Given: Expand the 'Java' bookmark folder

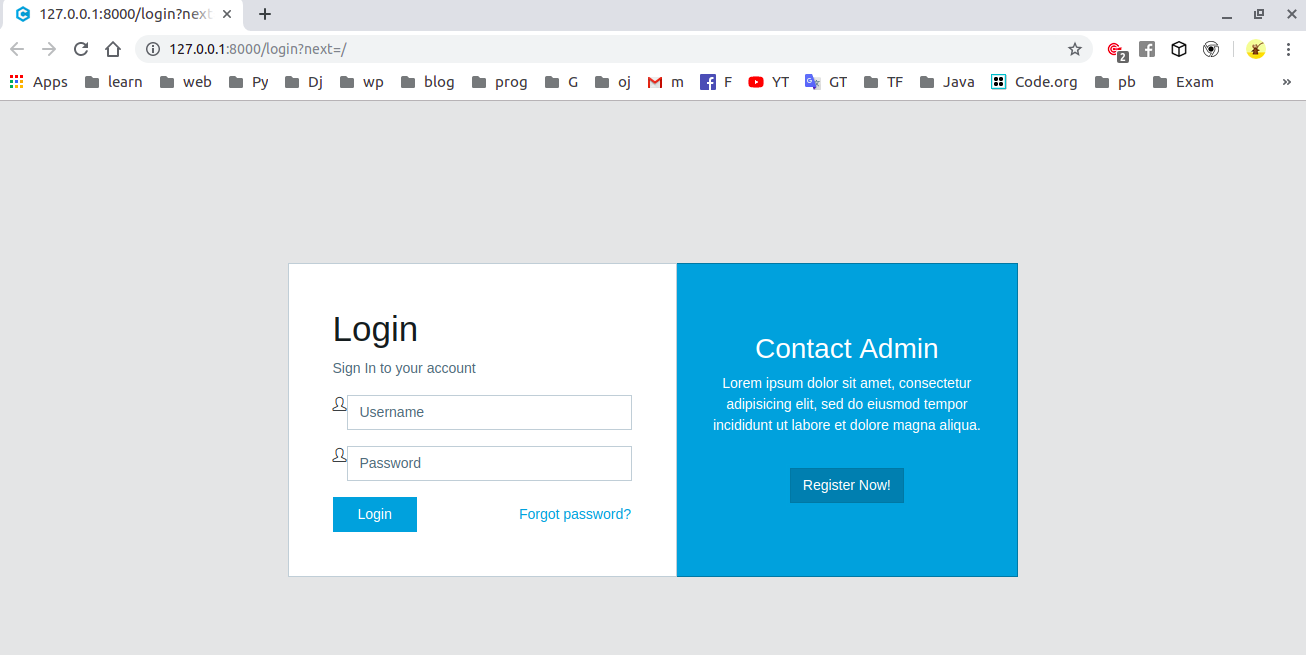Looking at the screenshot, I should point(947,82).
